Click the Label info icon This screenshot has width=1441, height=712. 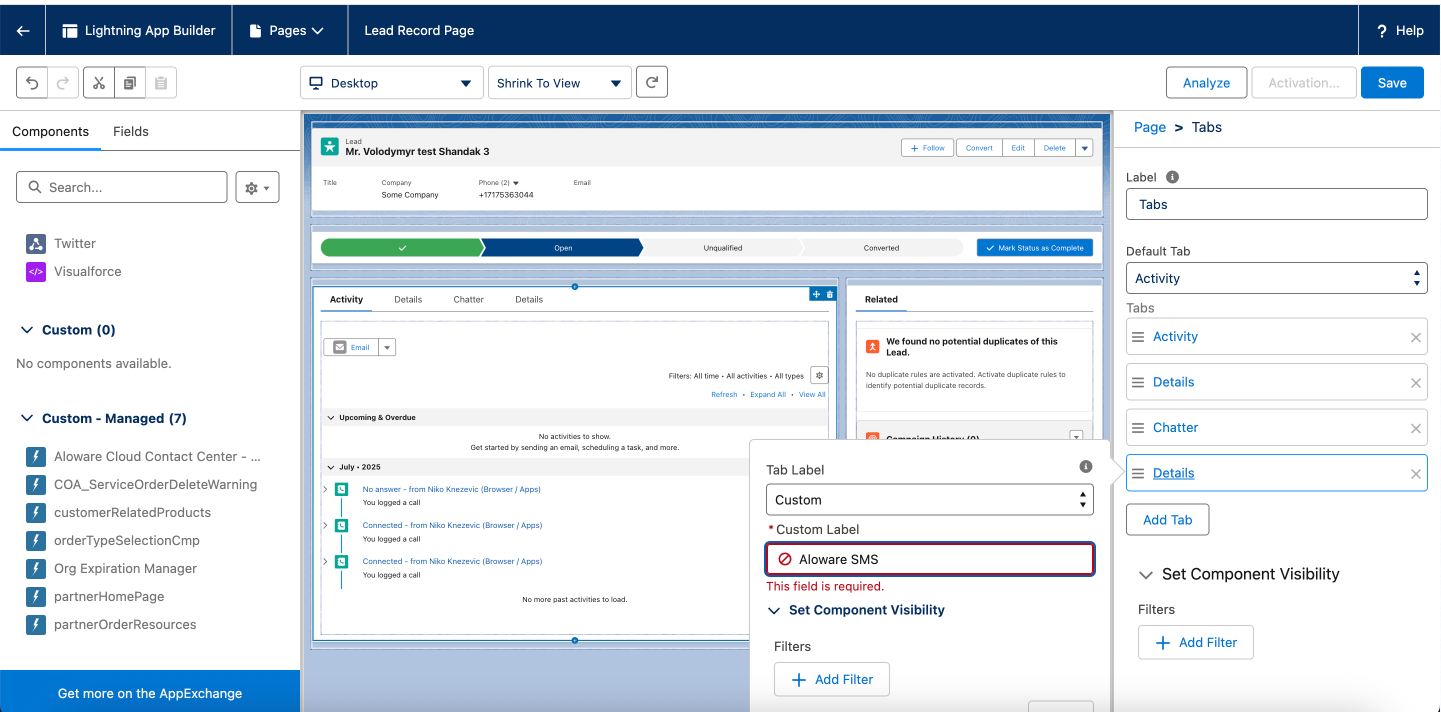[x=1172, y=177]
